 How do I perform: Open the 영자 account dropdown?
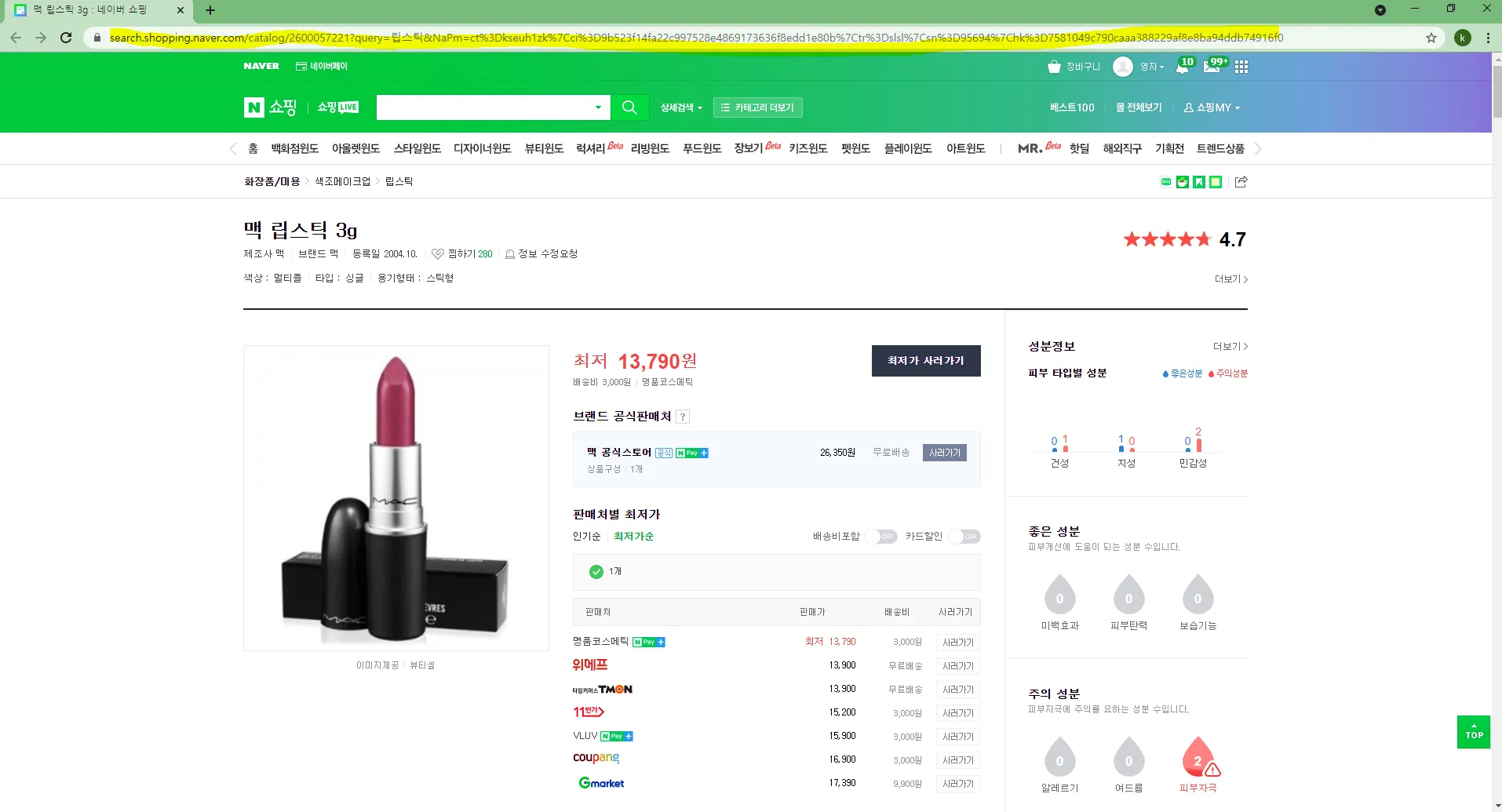pos(1152,67)
